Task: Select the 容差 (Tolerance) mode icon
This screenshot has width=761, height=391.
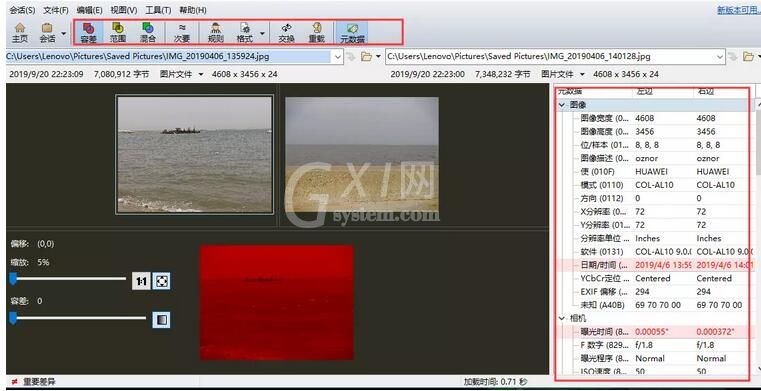Action: coord(89,33)
